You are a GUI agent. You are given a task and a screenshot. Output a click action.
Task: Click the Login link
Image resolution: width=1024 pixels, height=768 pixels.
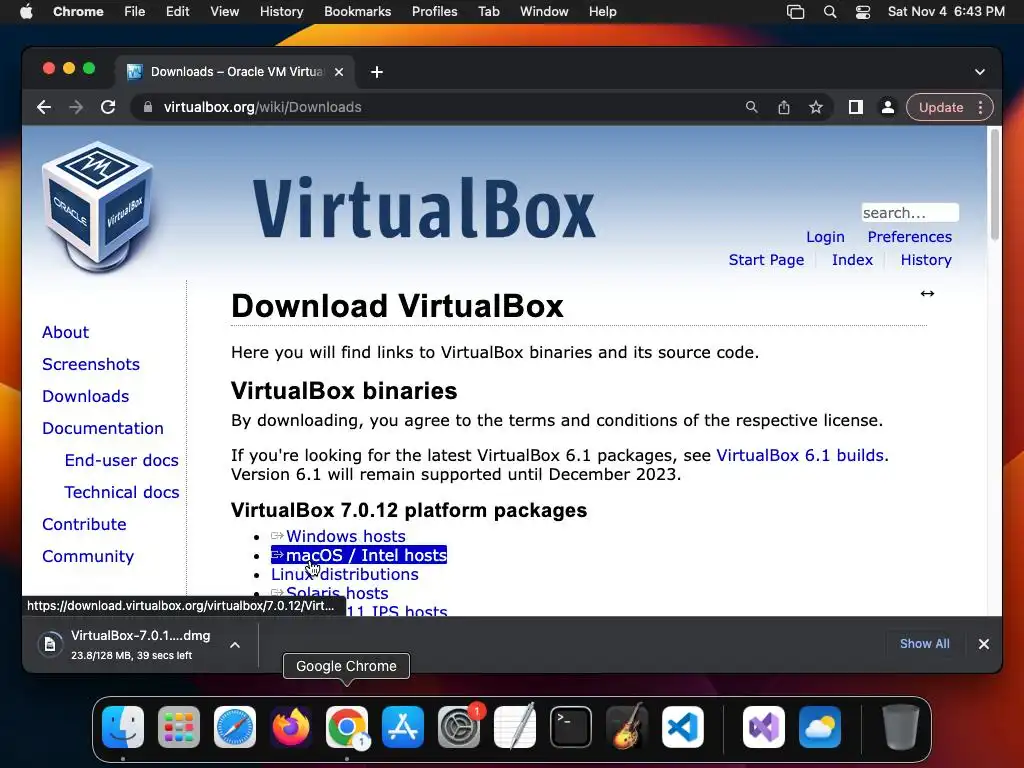[825, 237]
